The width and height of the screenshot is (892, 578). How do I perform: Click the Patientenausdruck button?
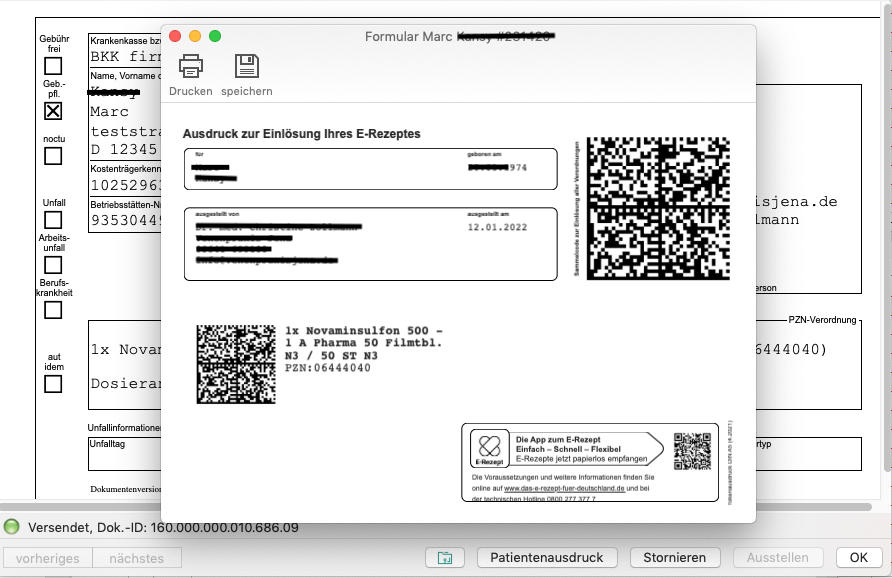point(547,558)
